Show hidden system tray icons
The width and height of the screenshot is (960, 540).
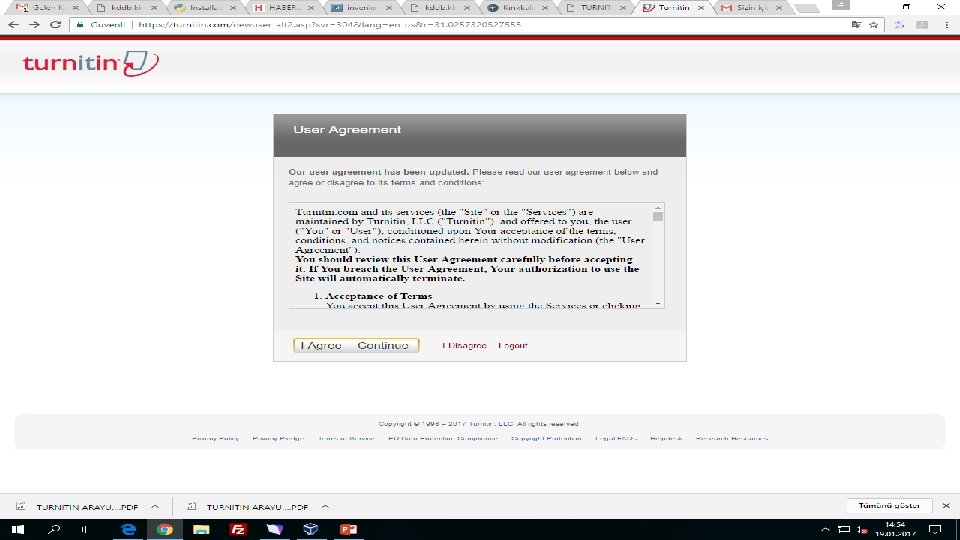pos(825,529)
